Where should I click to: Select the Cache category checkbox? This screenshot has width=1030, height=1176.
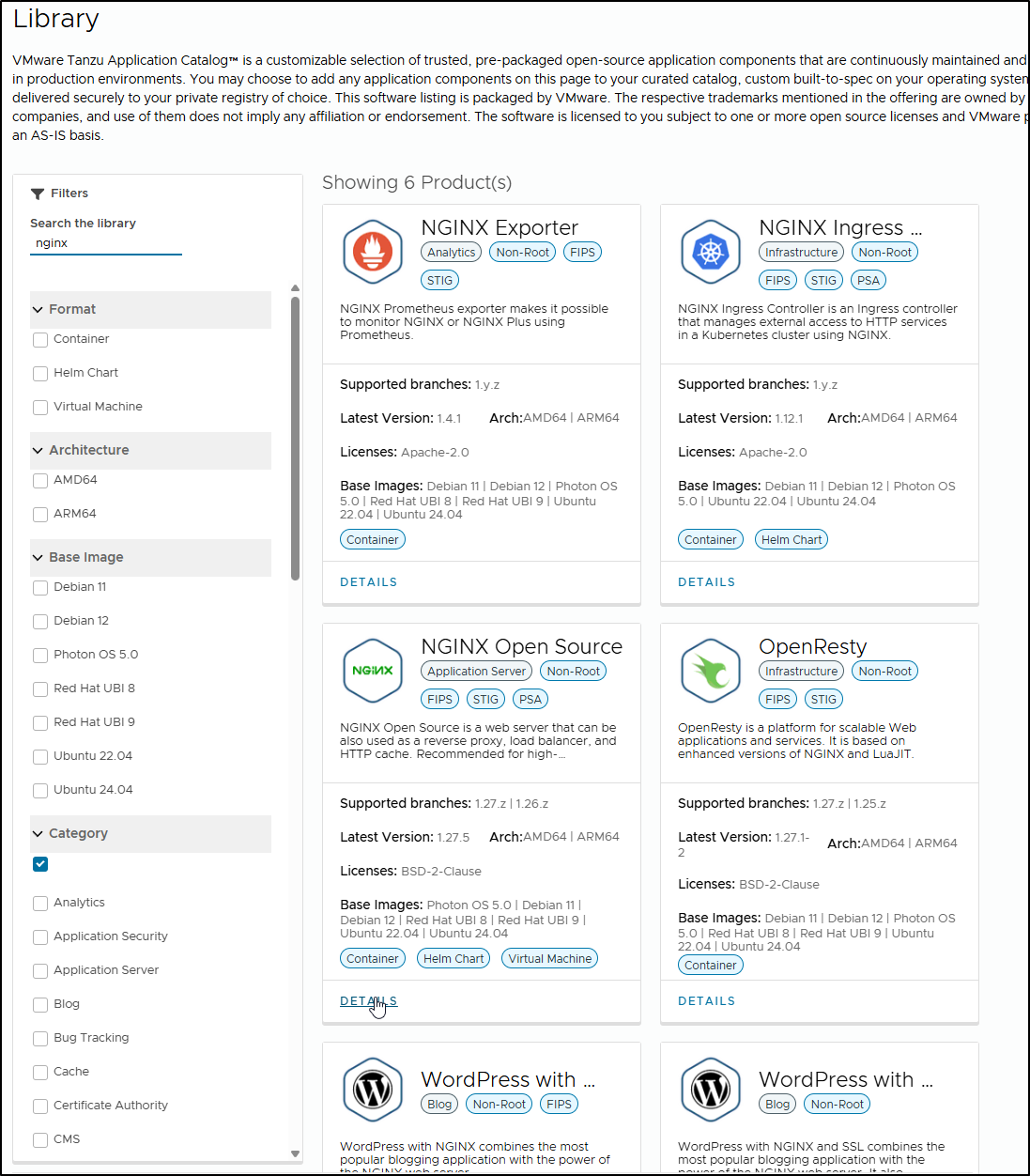40,1073
